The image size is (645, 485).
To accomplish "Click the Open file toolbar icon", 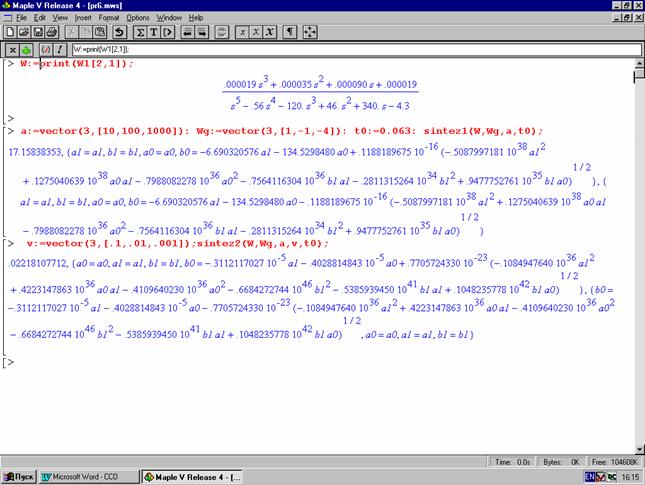I will [x=23, y=32].
